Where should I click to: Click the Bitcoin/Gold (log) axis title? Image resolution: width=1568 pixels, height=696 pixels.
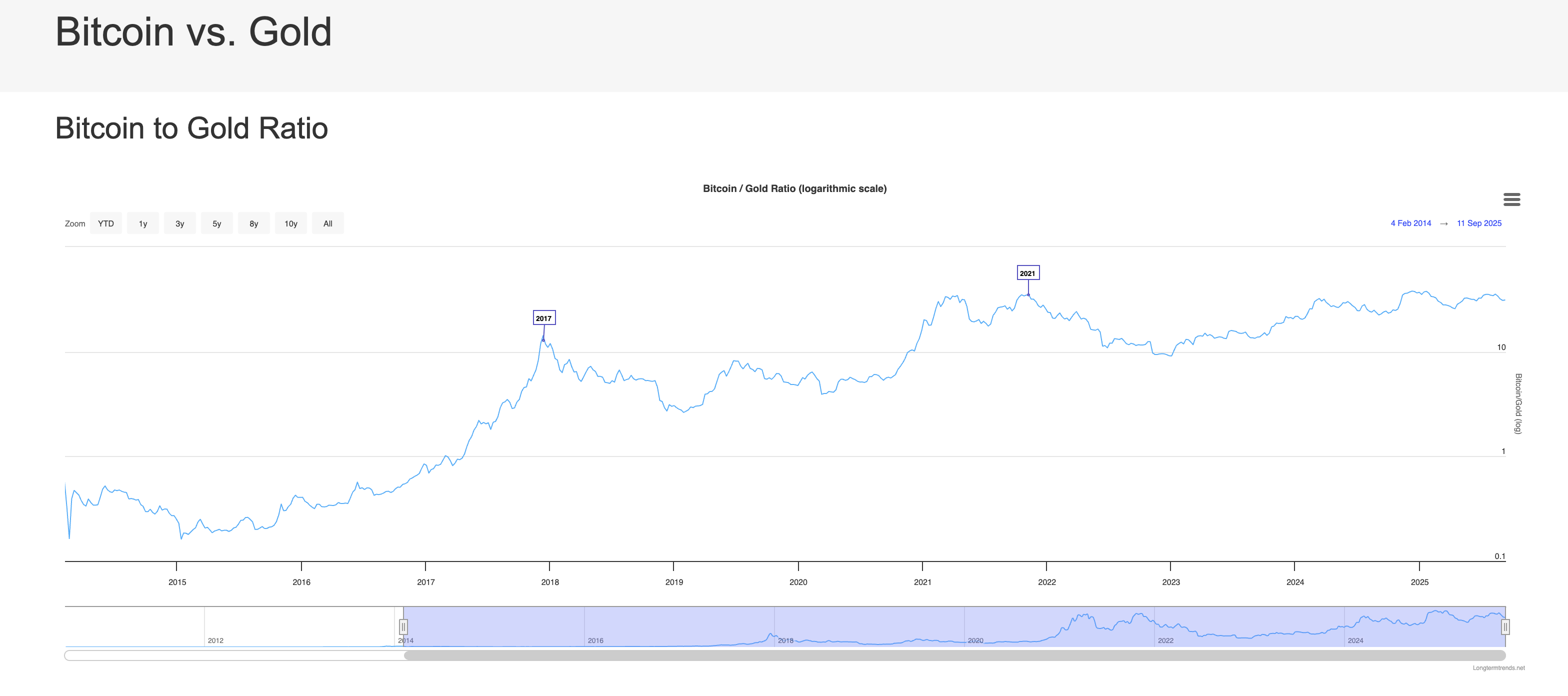(x=1518, y=403)
